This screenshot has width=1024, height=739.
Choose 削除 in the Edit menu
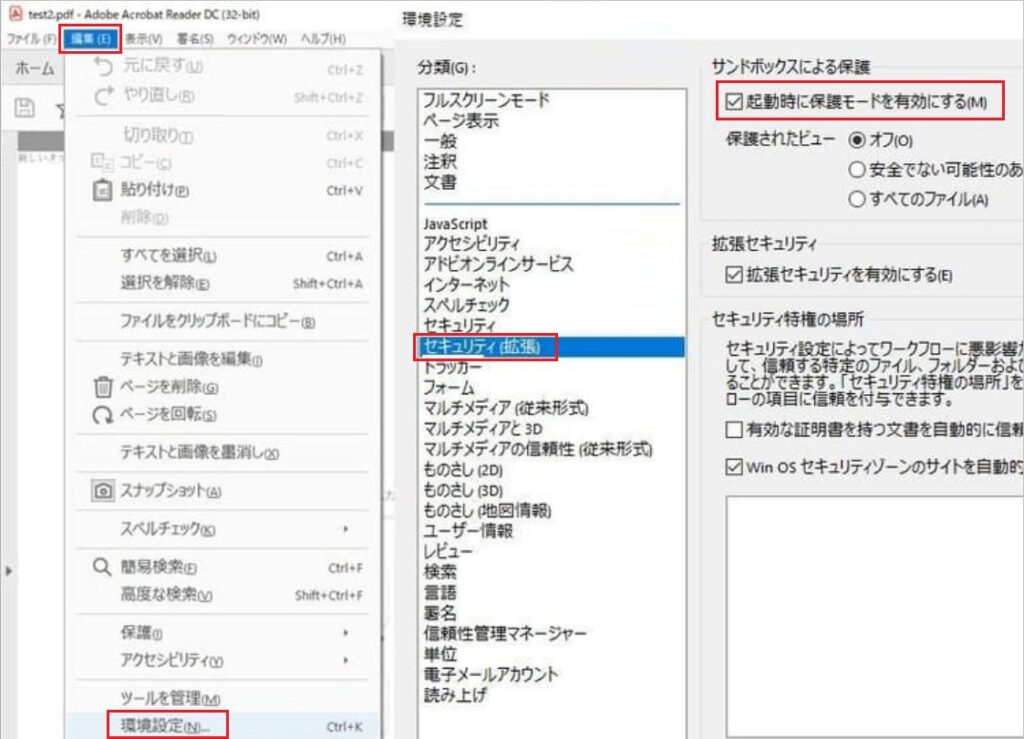[222, 217]
